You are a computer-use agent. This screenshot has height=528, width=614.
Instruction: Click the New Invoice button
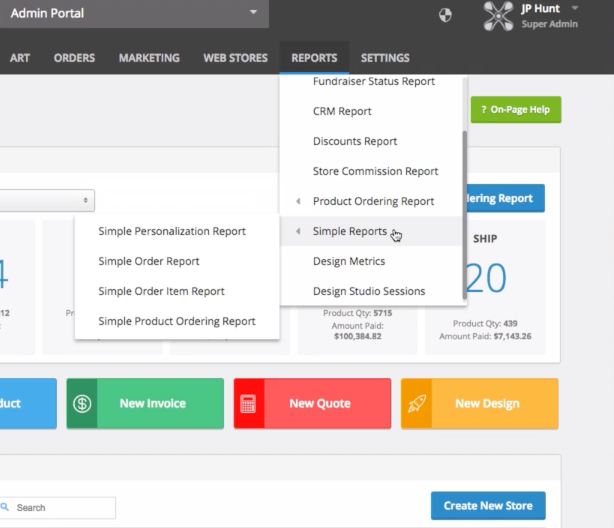click(x=145, y=403)
